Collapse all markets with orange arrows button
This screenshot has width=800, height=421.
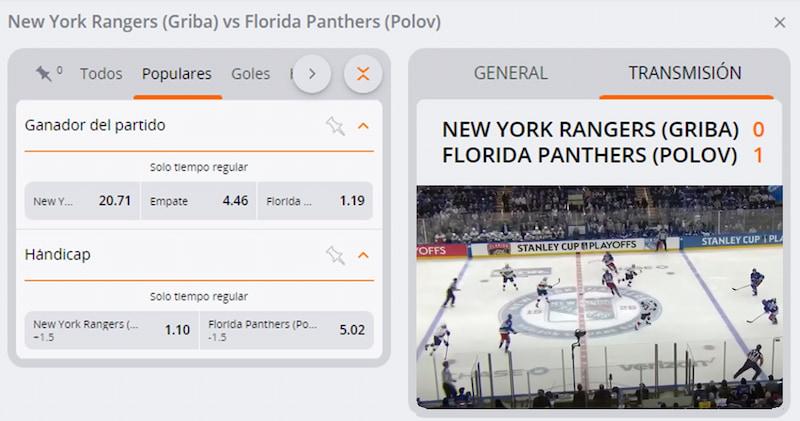point(363,74)
